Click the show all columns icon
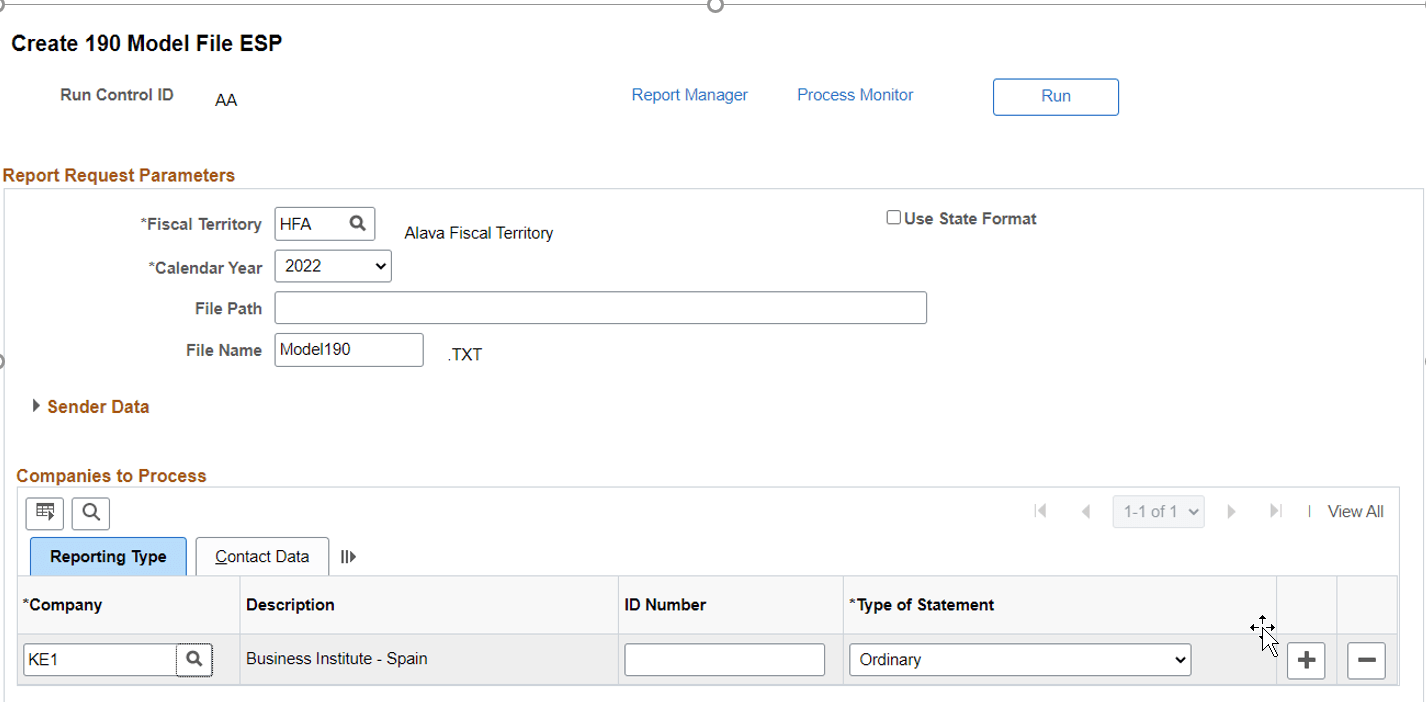This screenshot has width=1426, height=702. pyautogui.click(x=348, y=556)
